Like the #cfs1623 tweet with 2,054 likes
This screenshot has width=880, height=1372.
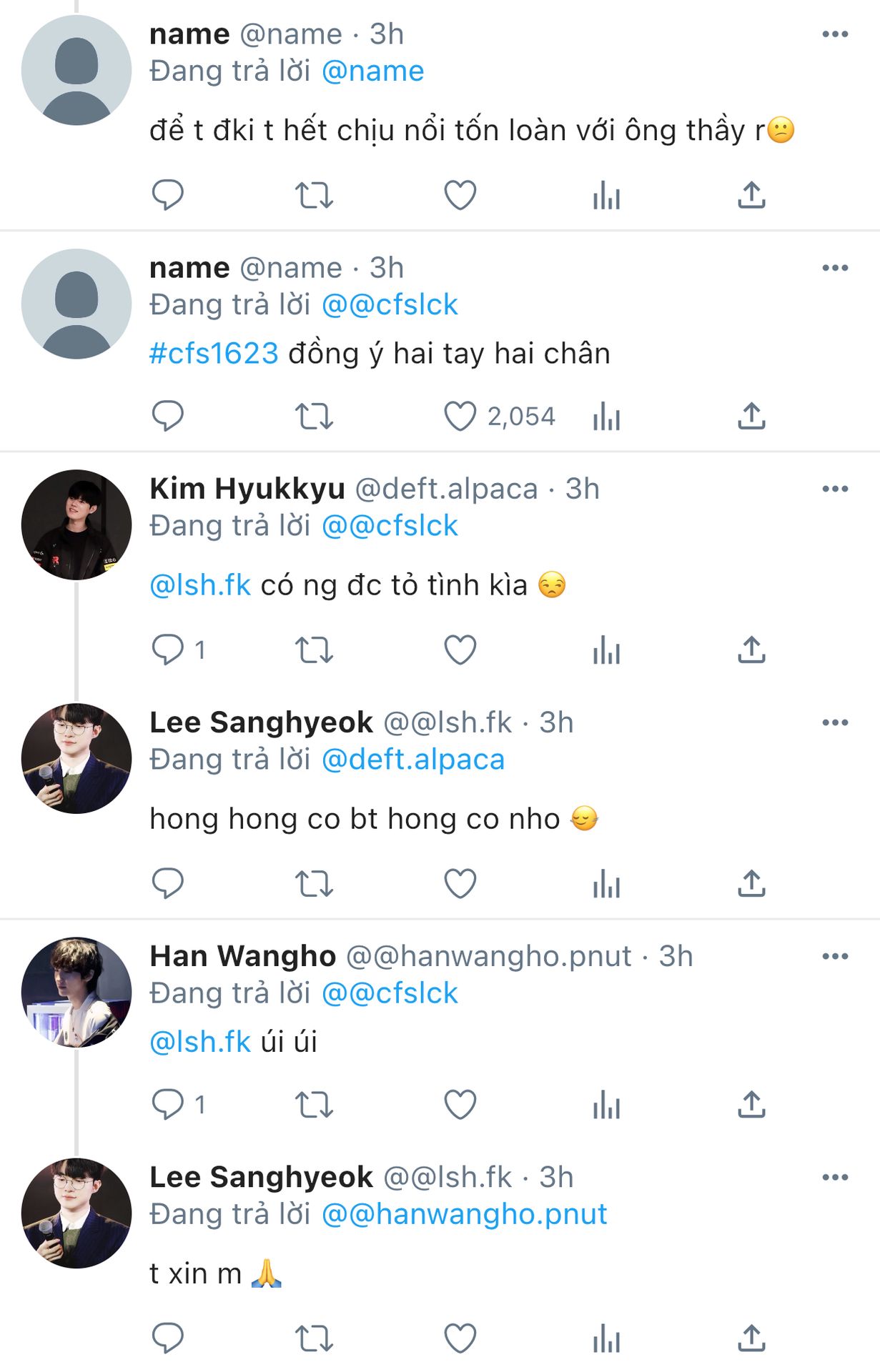[x=460, y=416]
